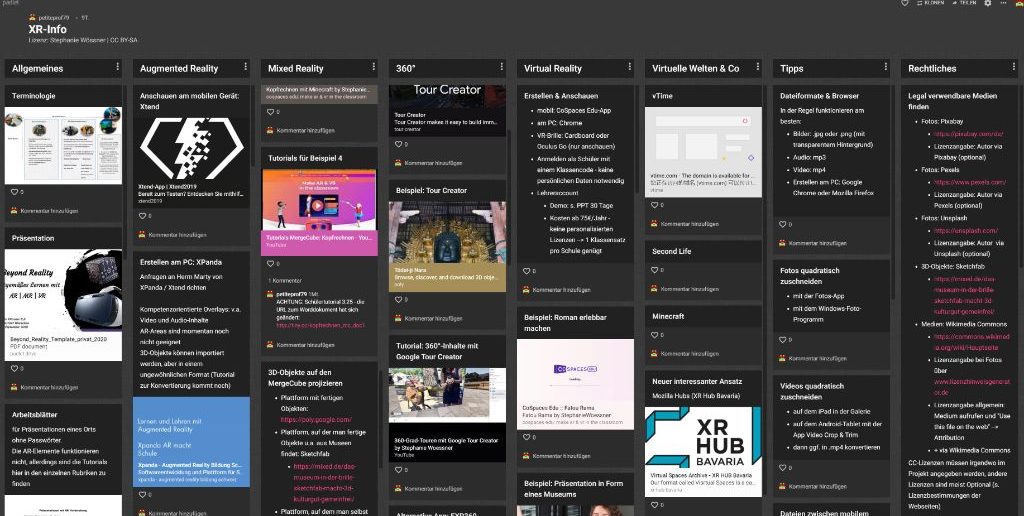This screenshot has width=1024, height=516.
Task: Open Xtend-App logo thumbnail
Action: click(x=191, y=148)
